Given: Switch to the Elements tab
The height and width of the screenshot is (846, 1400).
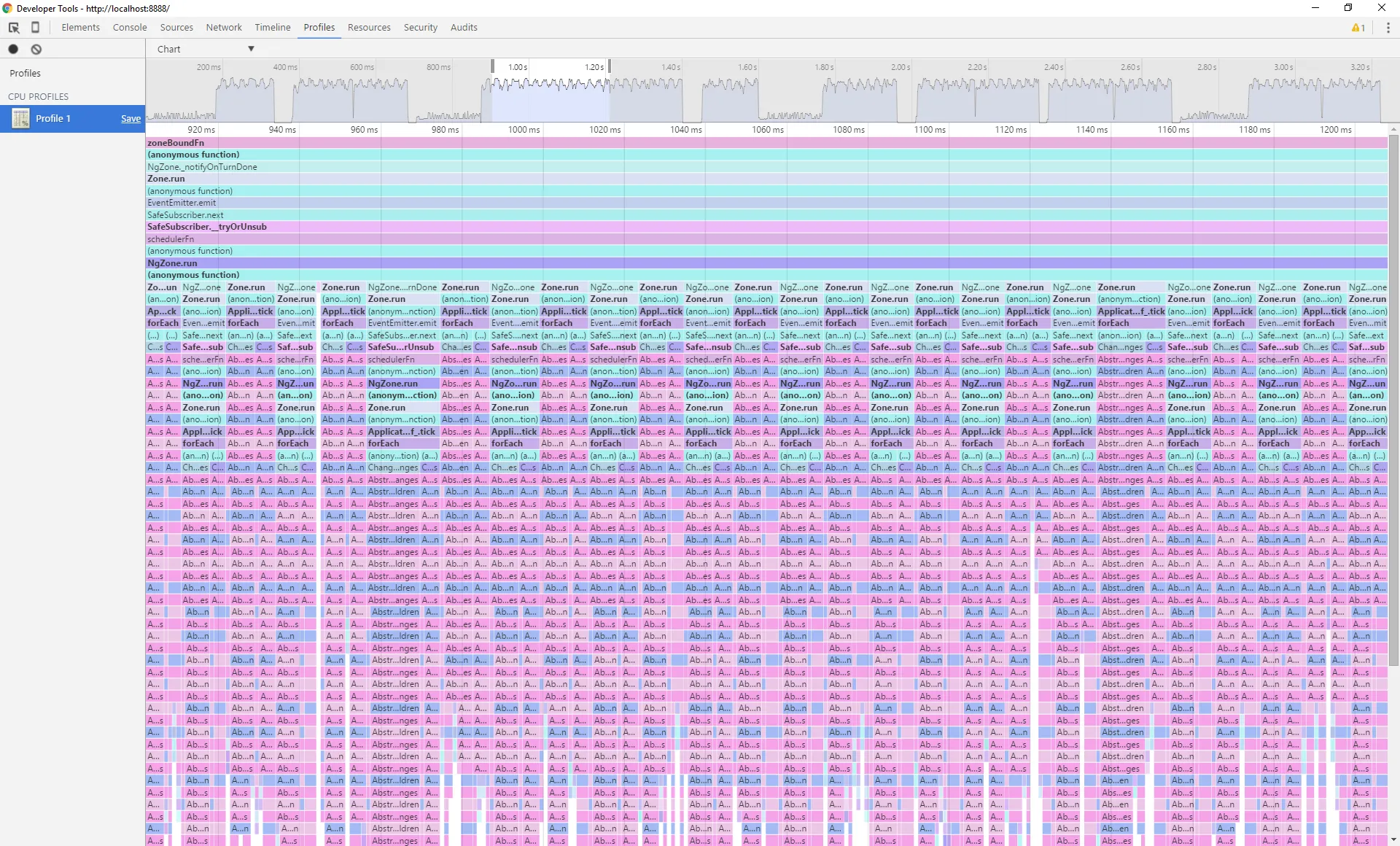Looking at the screenshot, I should click(x=80, y=28).
